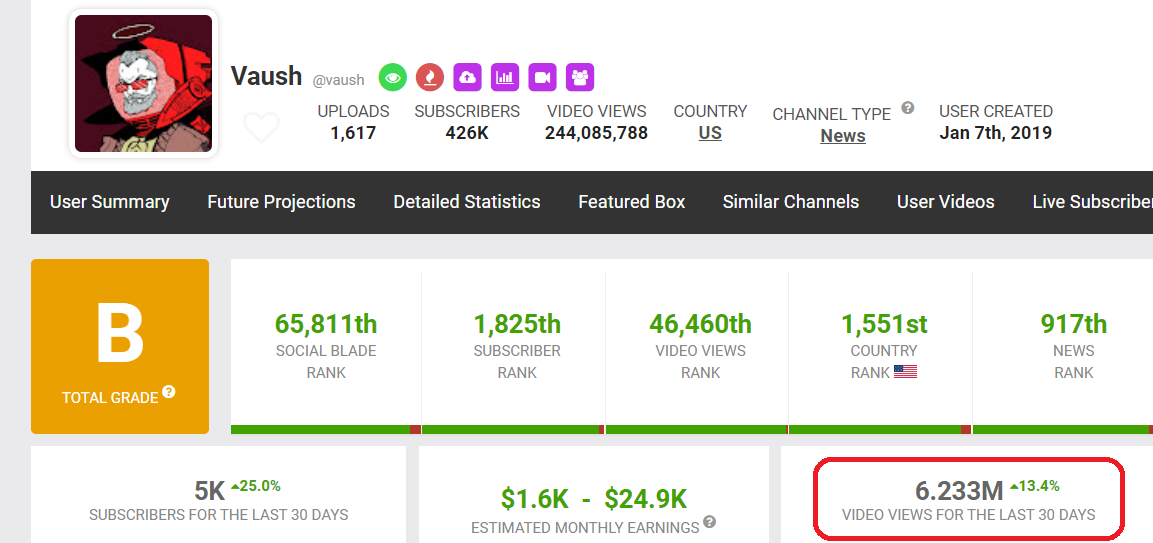Click the purple group of people icon
The image size is (1153, 543).
[580, 77]
